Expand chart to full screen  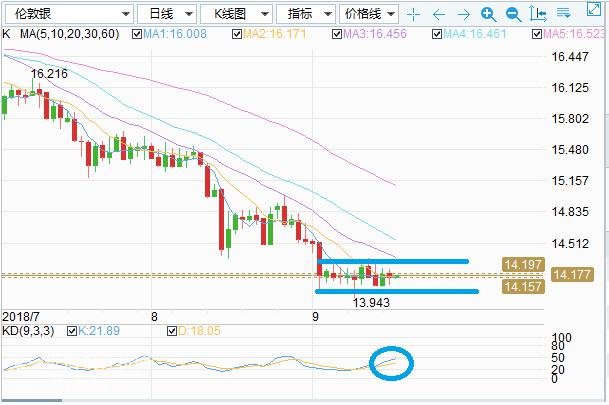pos(593,9)
